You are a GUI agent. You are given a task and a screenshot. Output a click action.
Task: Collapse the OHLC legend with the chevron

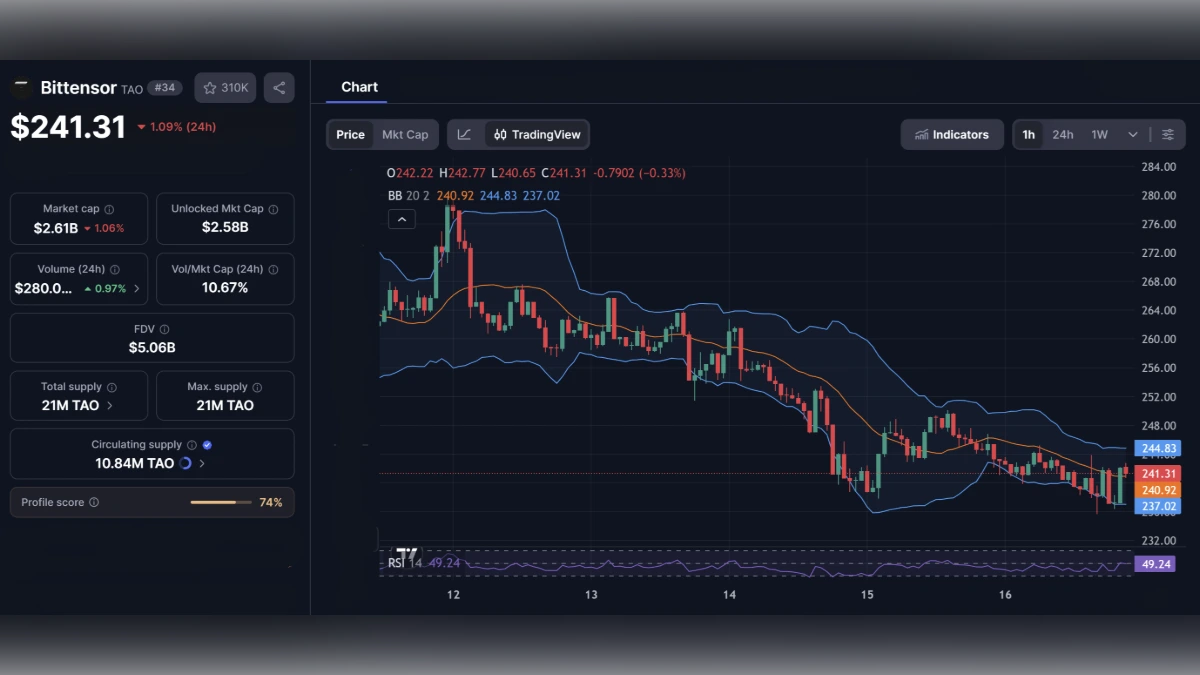pos(401,218)
